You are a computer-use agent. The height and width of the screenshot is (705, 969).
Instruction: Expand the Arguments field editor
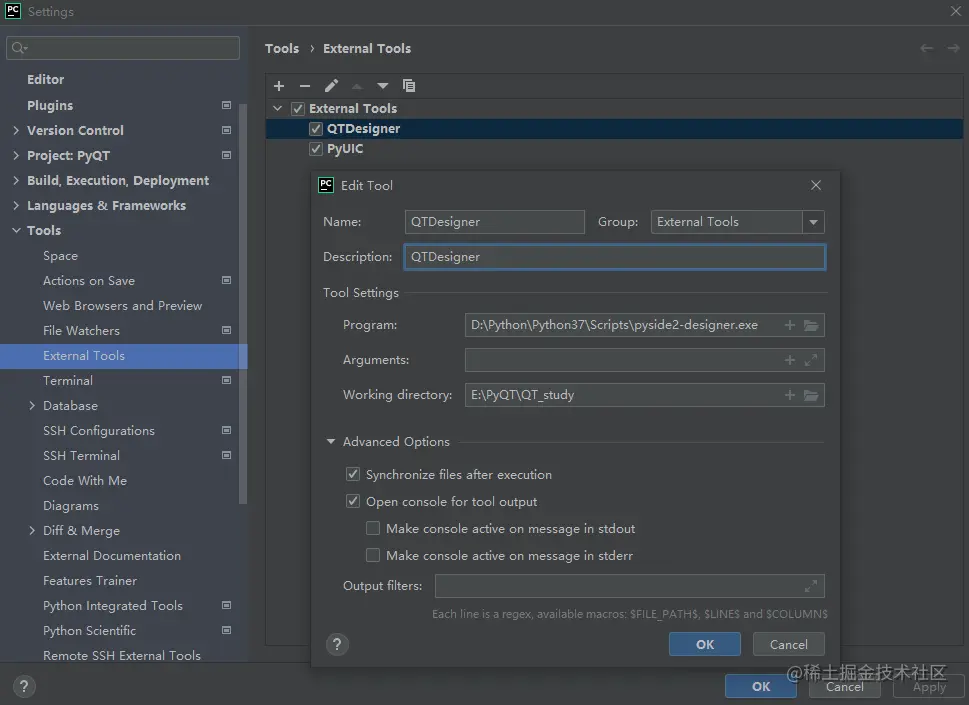click(x=811, y=360)
